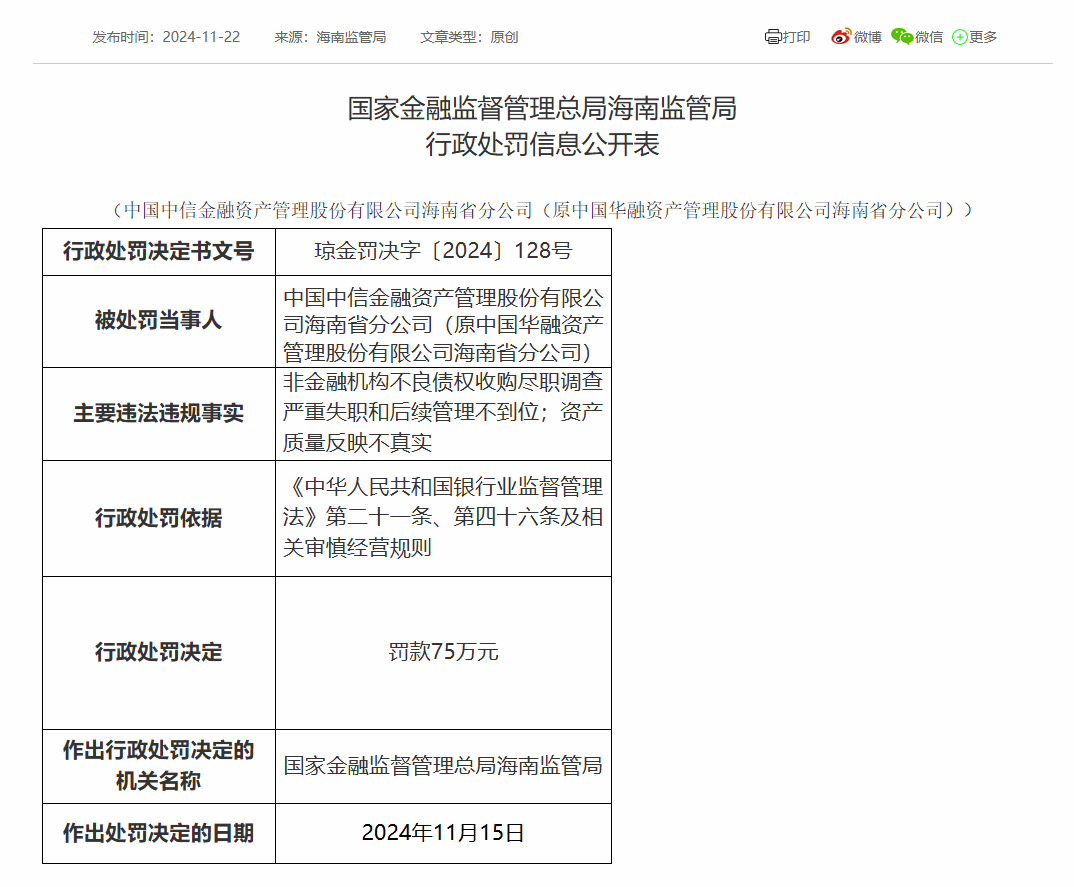The width and height of the screenshot is (1074, 887).
Task: Click the article type 原创 text
Action: click(504, 37)
